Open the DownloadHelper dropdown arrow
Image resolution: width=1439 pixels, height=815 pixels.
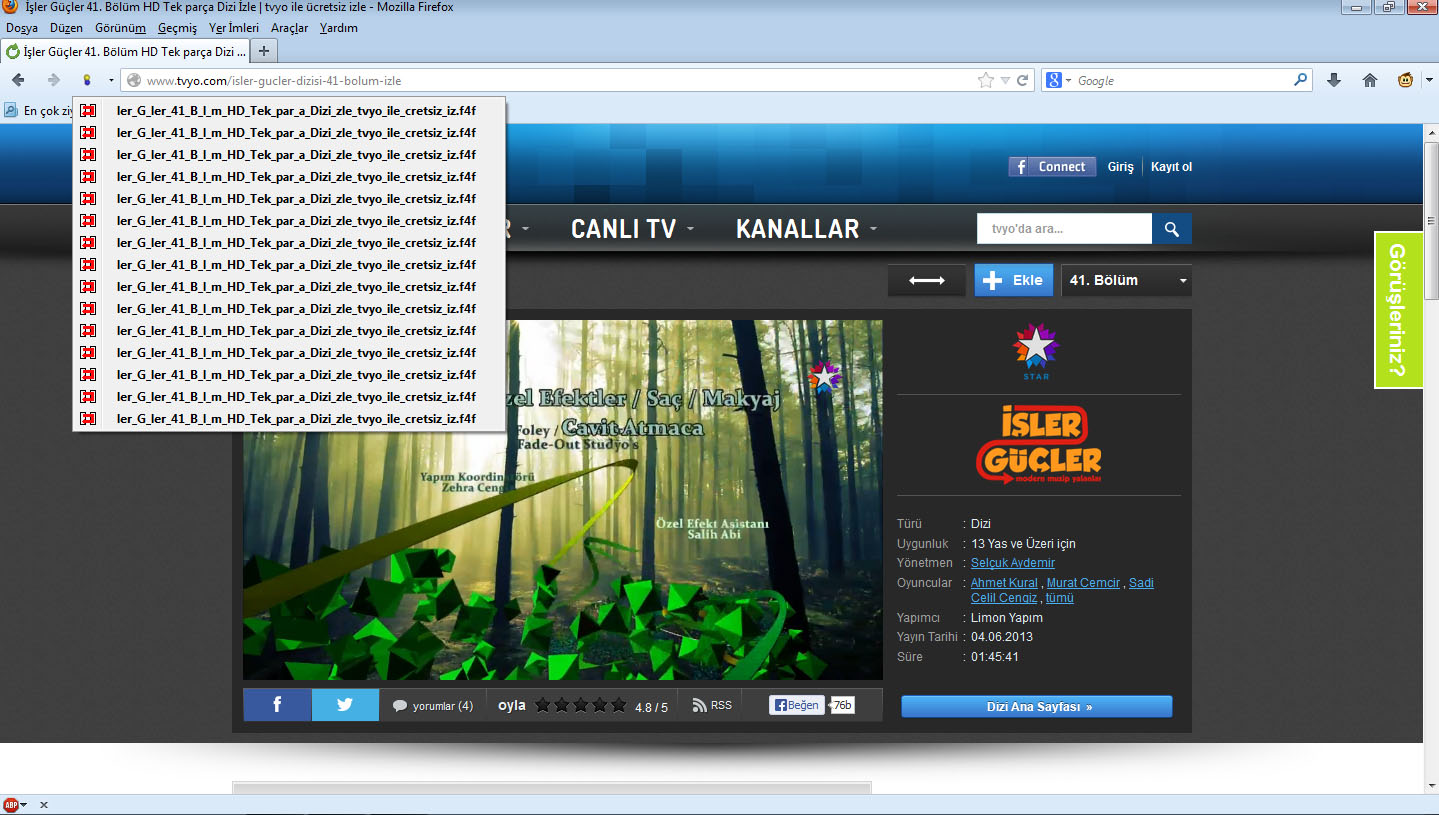click(x=110, y=80)
